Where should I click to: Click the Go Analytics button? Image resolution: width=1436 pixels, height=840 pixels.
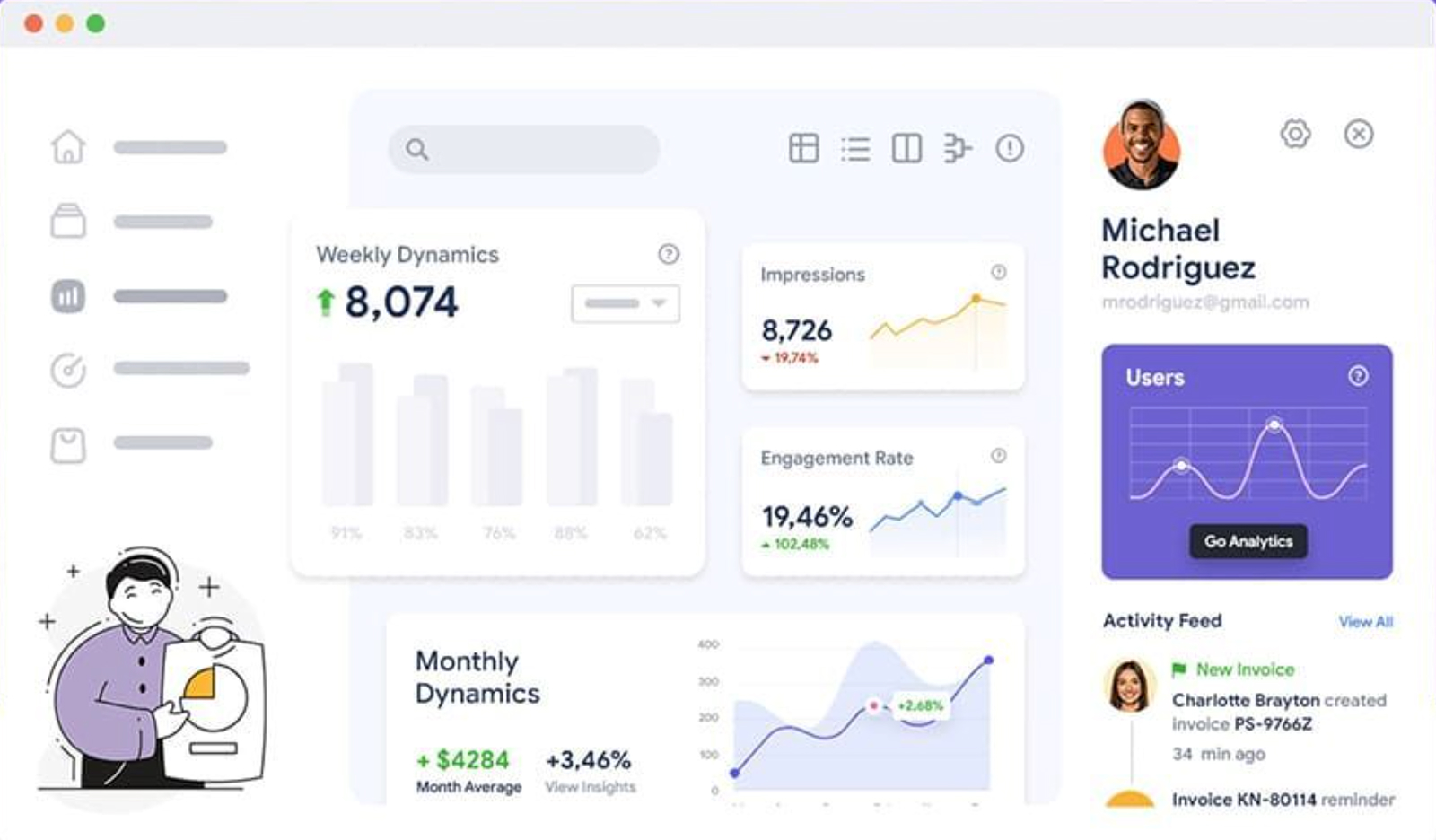pyautogui.click(x=1248, y=541)
